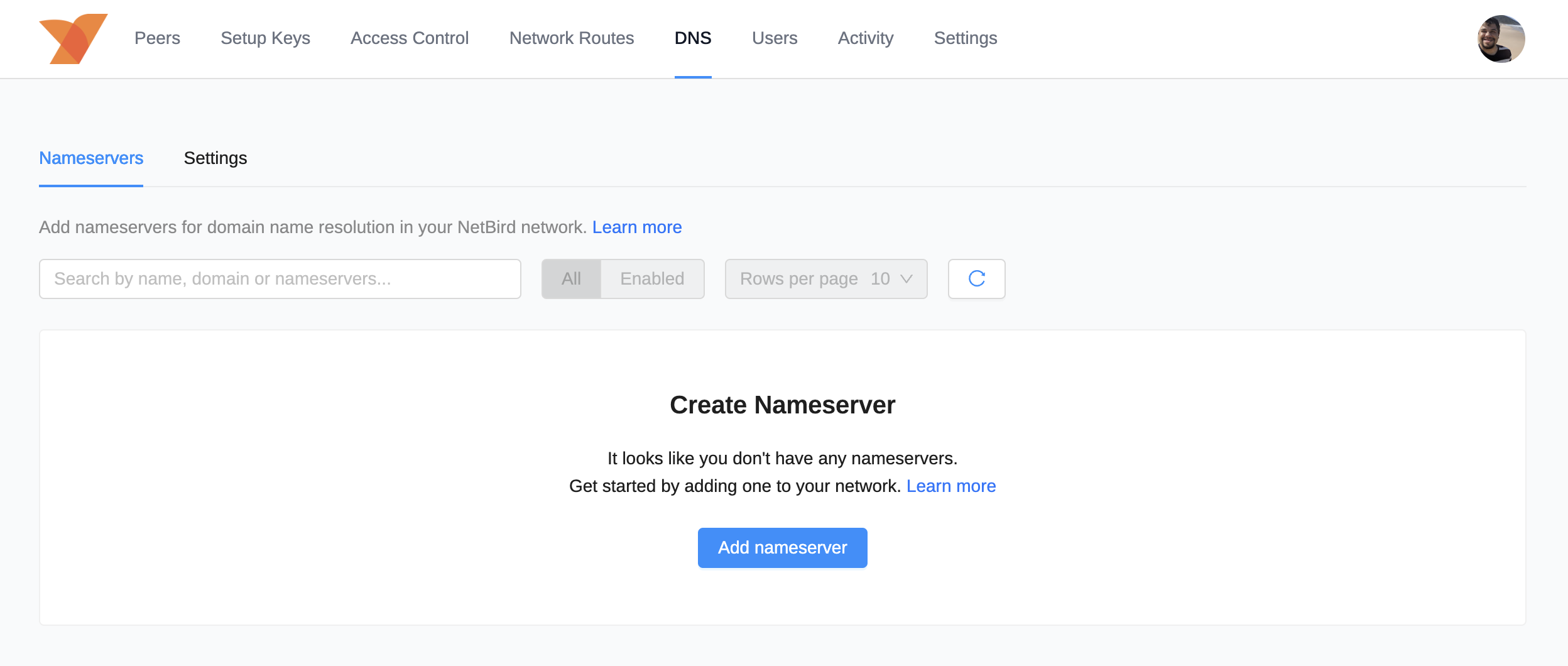Open Settings in the top navigation bar
The image size is (1568, 666).
[x=965, y=38]
